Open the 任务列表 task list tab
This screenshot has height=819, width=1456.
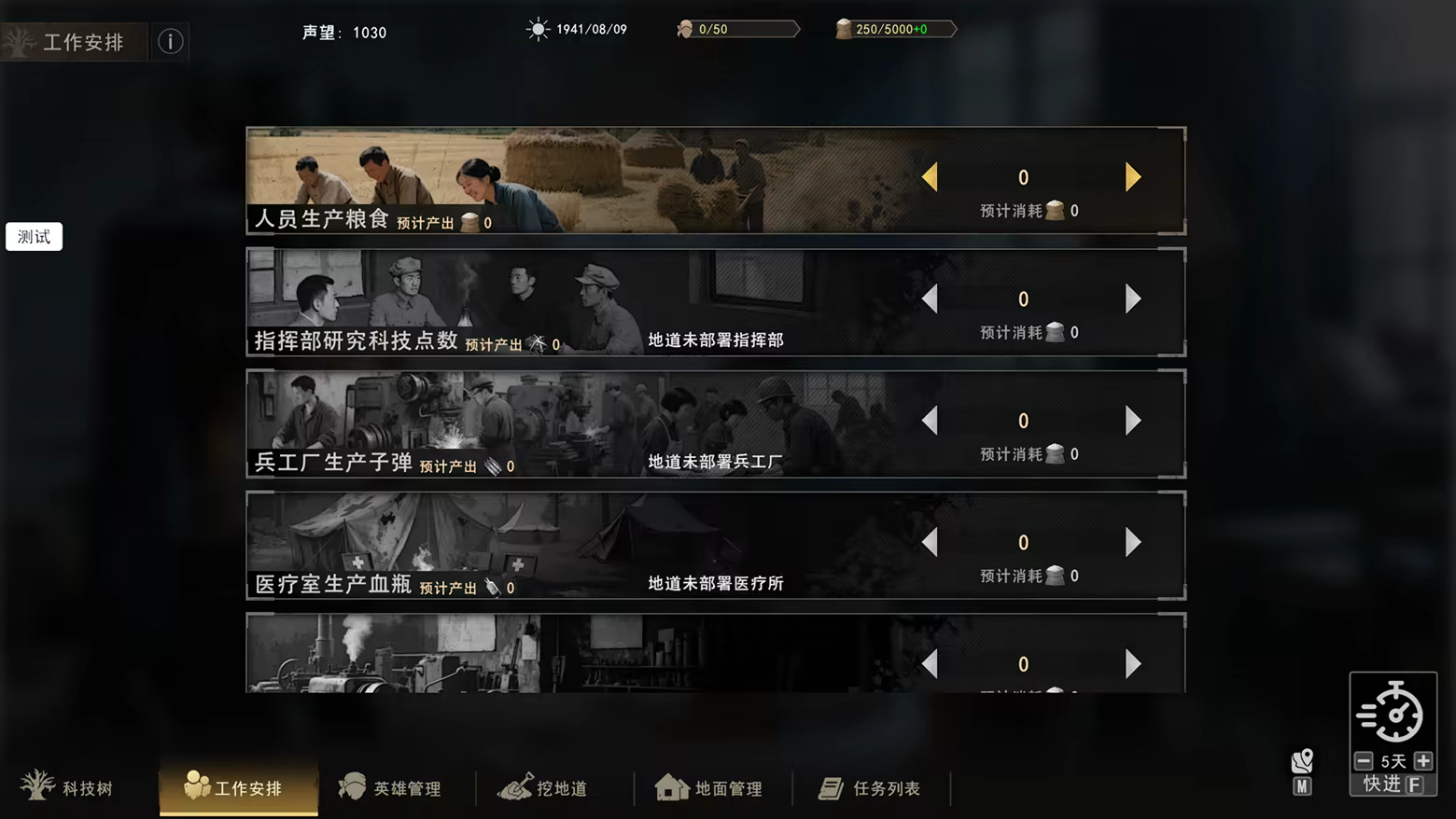tap(870, 787)
